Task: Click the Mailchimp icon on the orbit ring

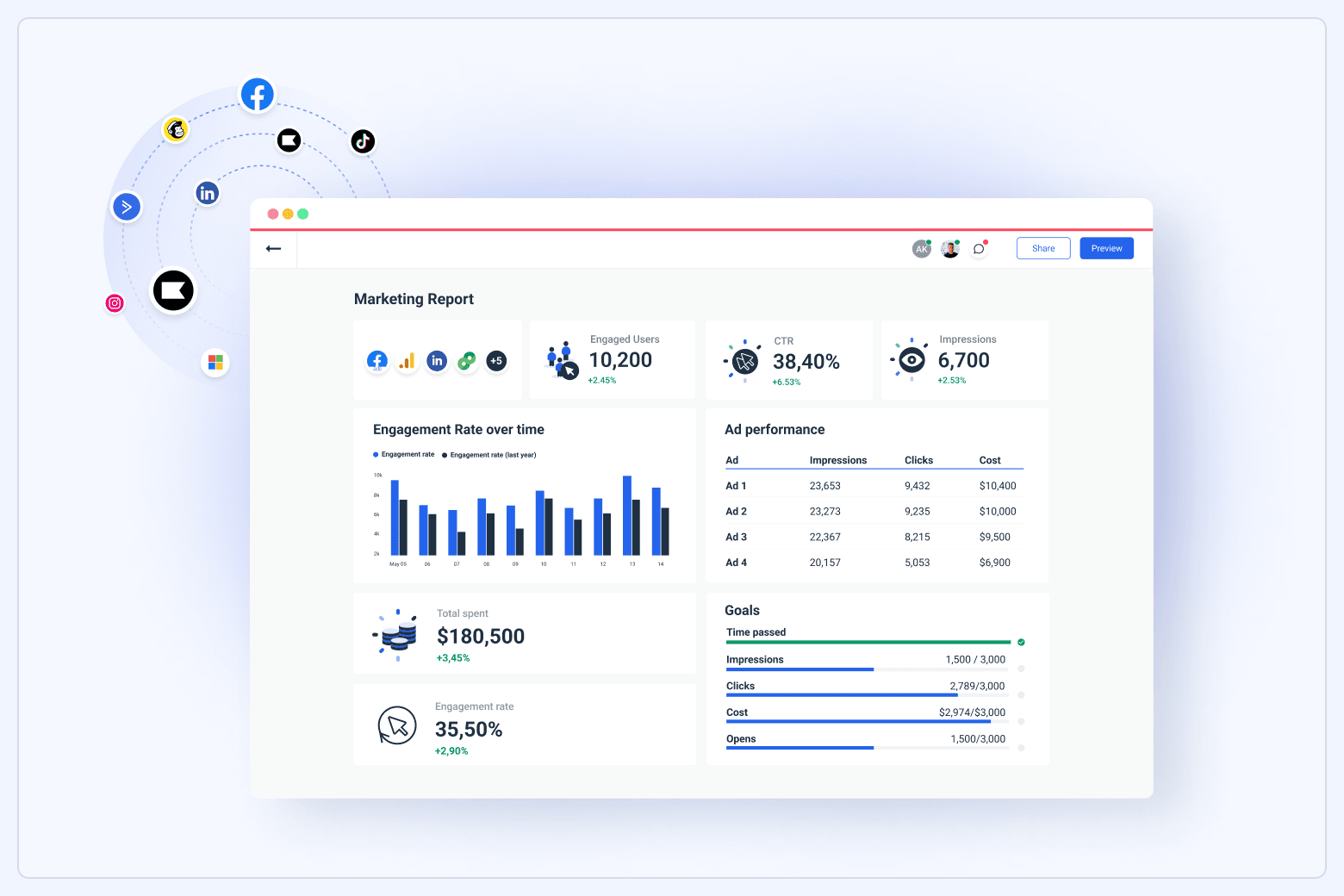Action: [x=176, y=129]
